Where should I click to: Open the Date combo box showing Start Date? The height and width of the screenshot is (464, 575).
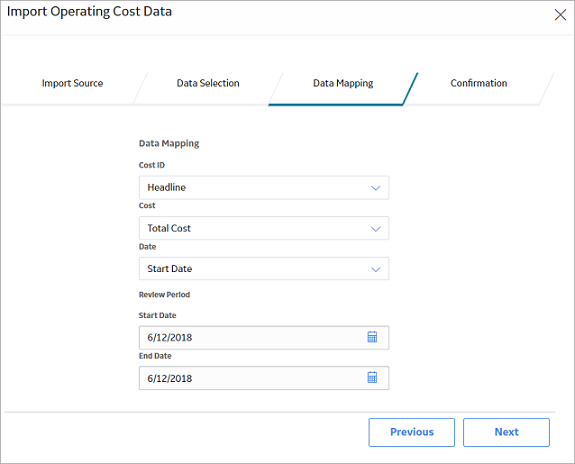coord(264,268)
